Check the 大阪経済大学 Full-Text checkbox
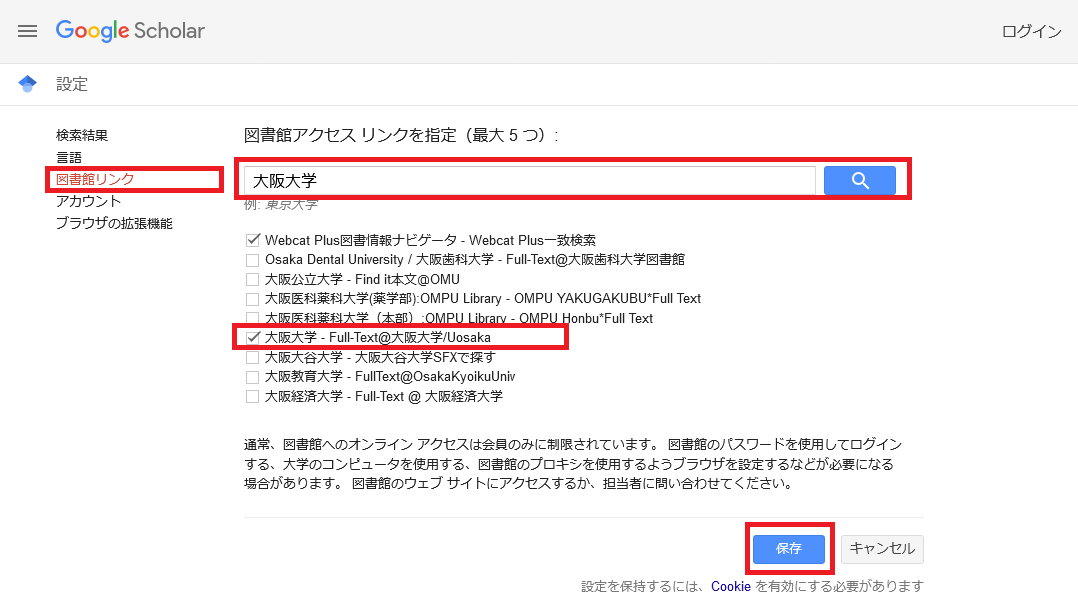 (x=252, y=397)
